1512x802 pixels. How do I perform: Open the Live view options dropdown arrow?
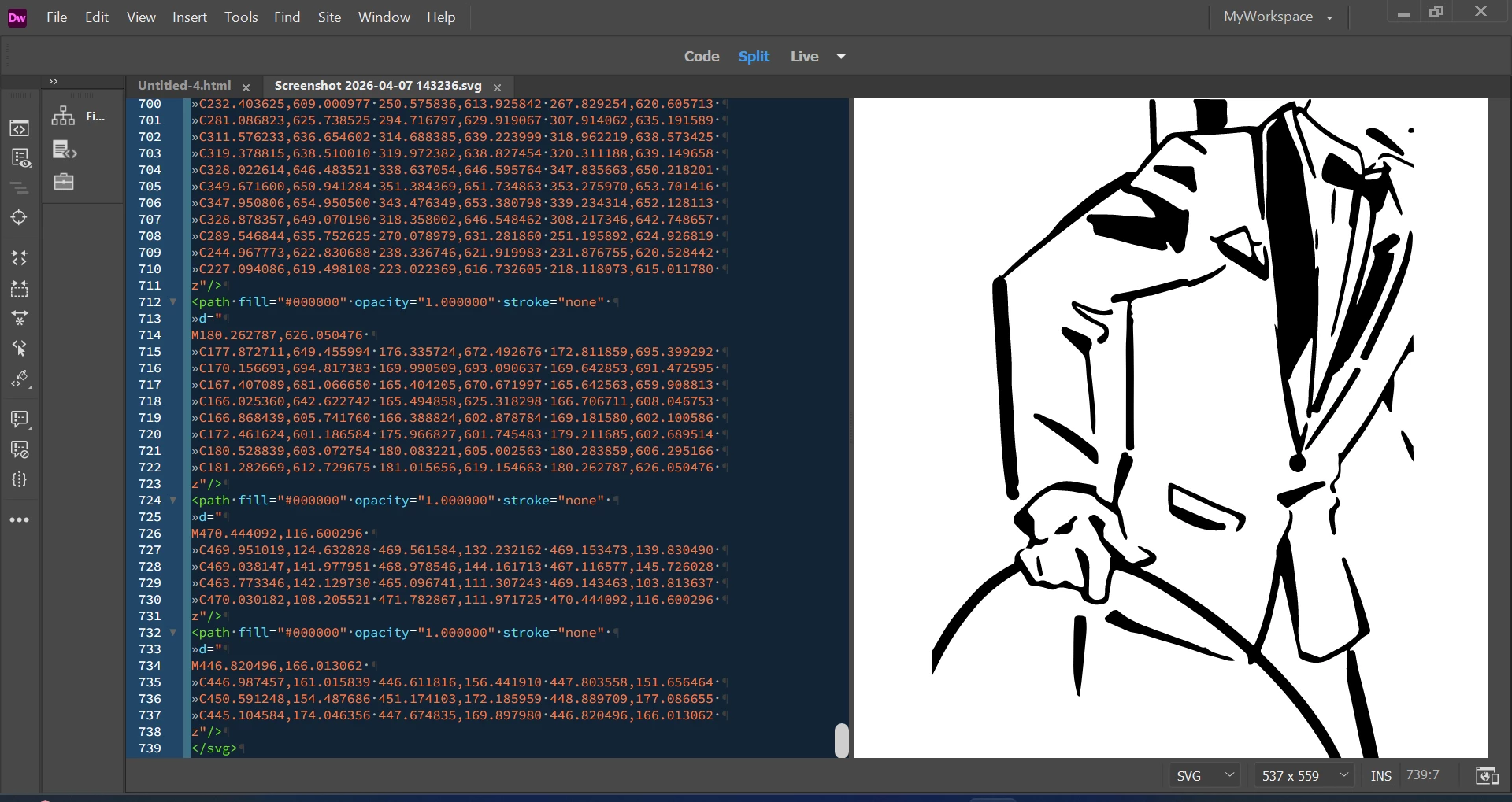pos(841,57)
